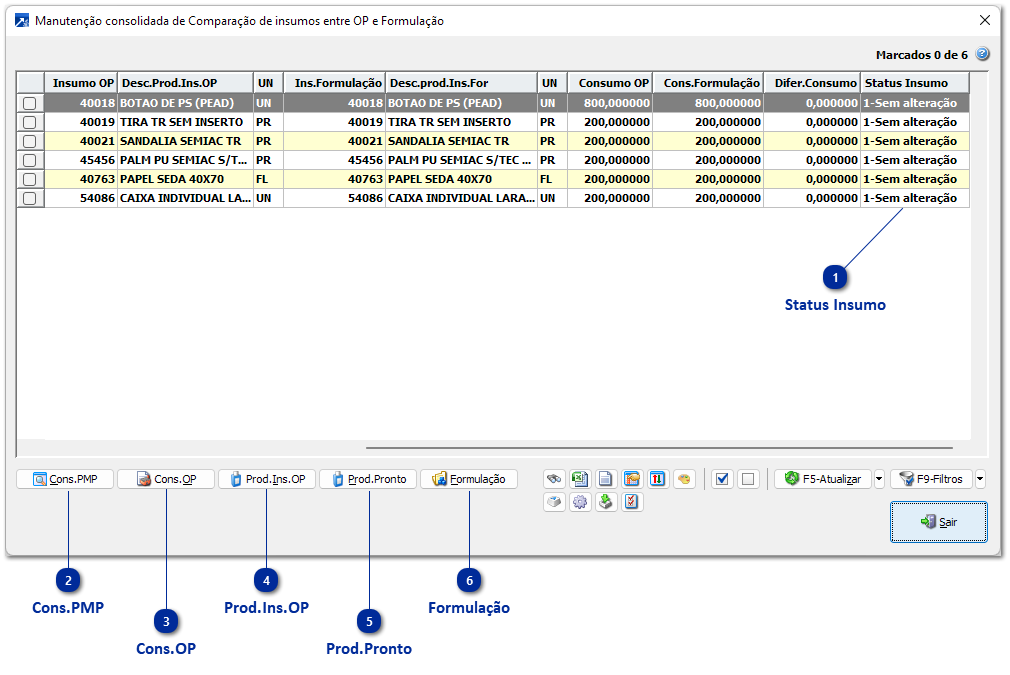
Task: Select the CAIXA INDIVIDUAL LARA description cell
Action: click(185, 198)
